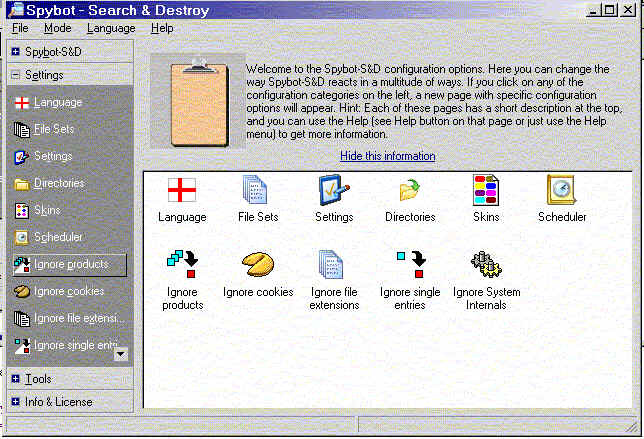Click the clipboard illustration beside the welcome text
Screen dimensions: 644x439
(199, 103)
